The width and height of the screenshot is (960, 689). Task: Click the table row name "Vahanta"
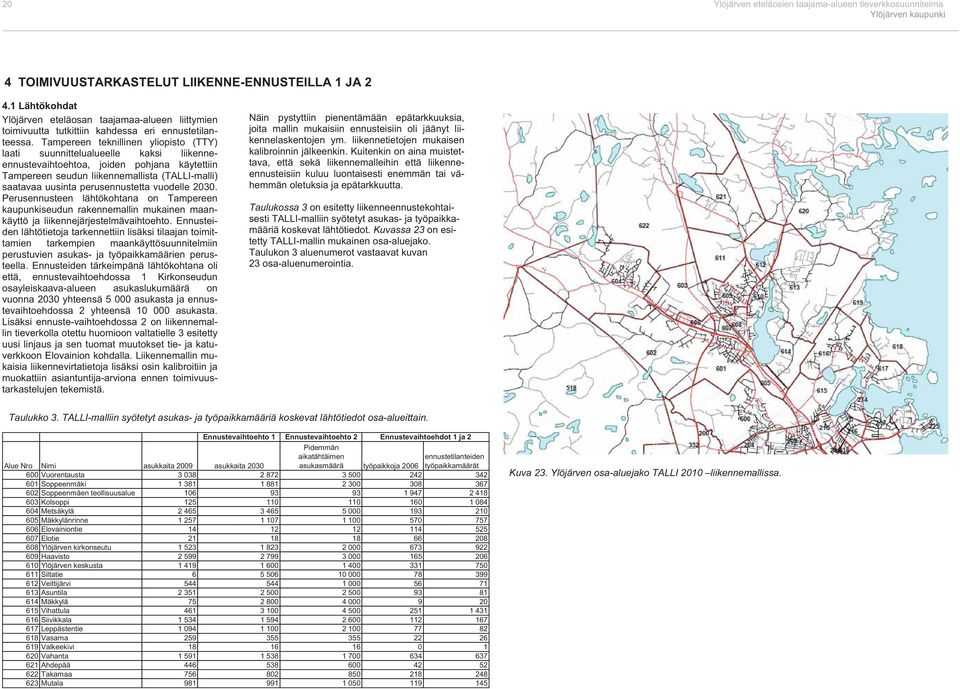[x=54, y=656]
